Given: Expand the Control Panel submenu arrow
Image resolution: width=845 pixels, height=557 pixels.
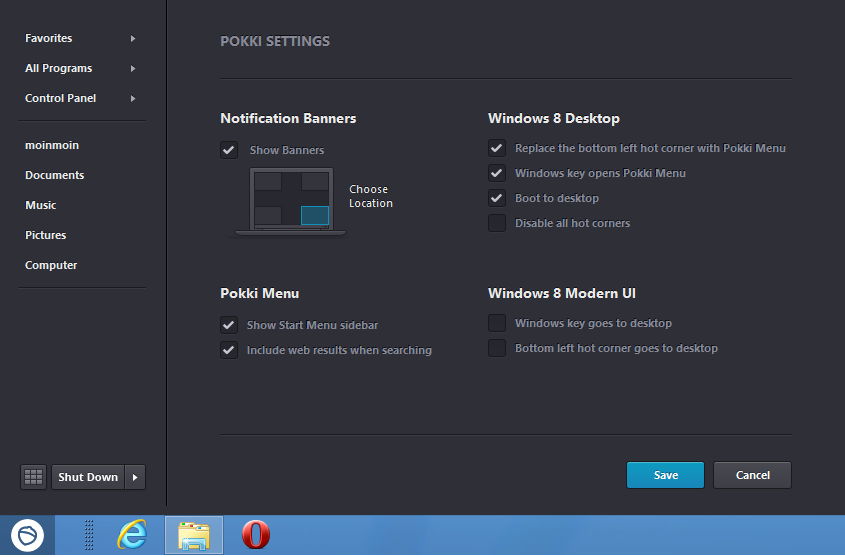Looking at the screenshot, I should click(133, 99).
